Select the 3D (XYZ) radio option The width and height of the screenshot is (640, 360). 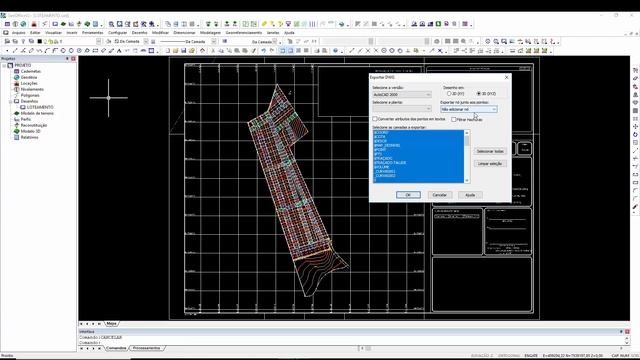tap(479, 94)
